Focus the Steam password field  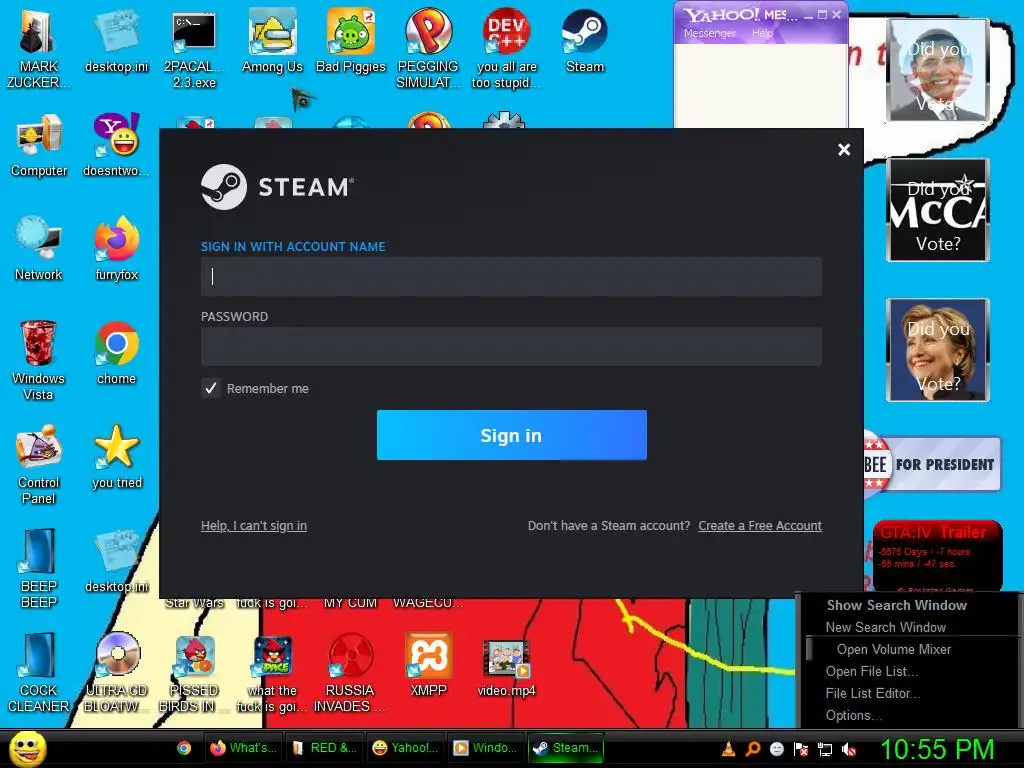[511, 346]
